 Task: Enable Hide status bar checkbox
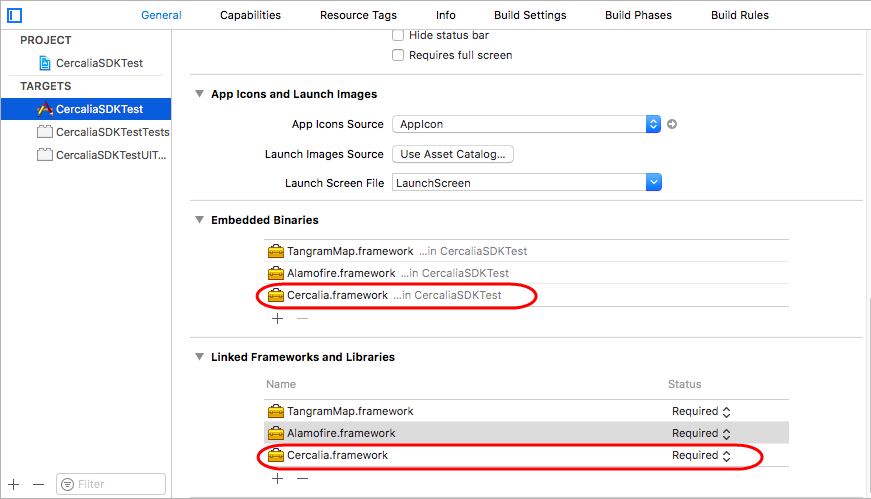[398, 35]
